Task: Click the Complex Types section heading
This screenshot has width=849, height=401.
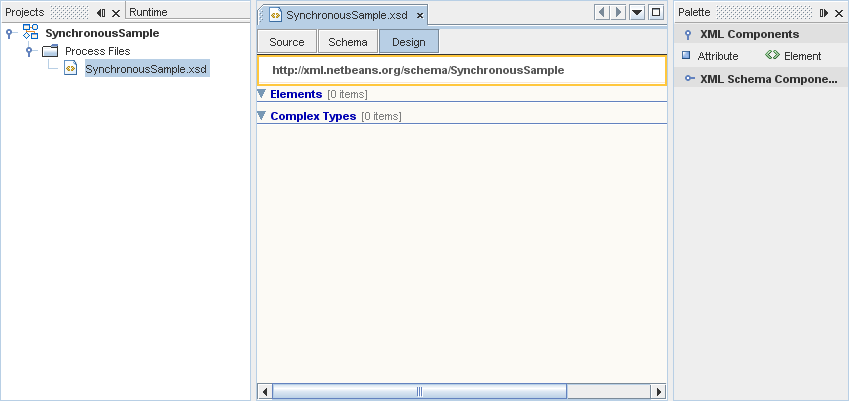Action: (314, 116)
